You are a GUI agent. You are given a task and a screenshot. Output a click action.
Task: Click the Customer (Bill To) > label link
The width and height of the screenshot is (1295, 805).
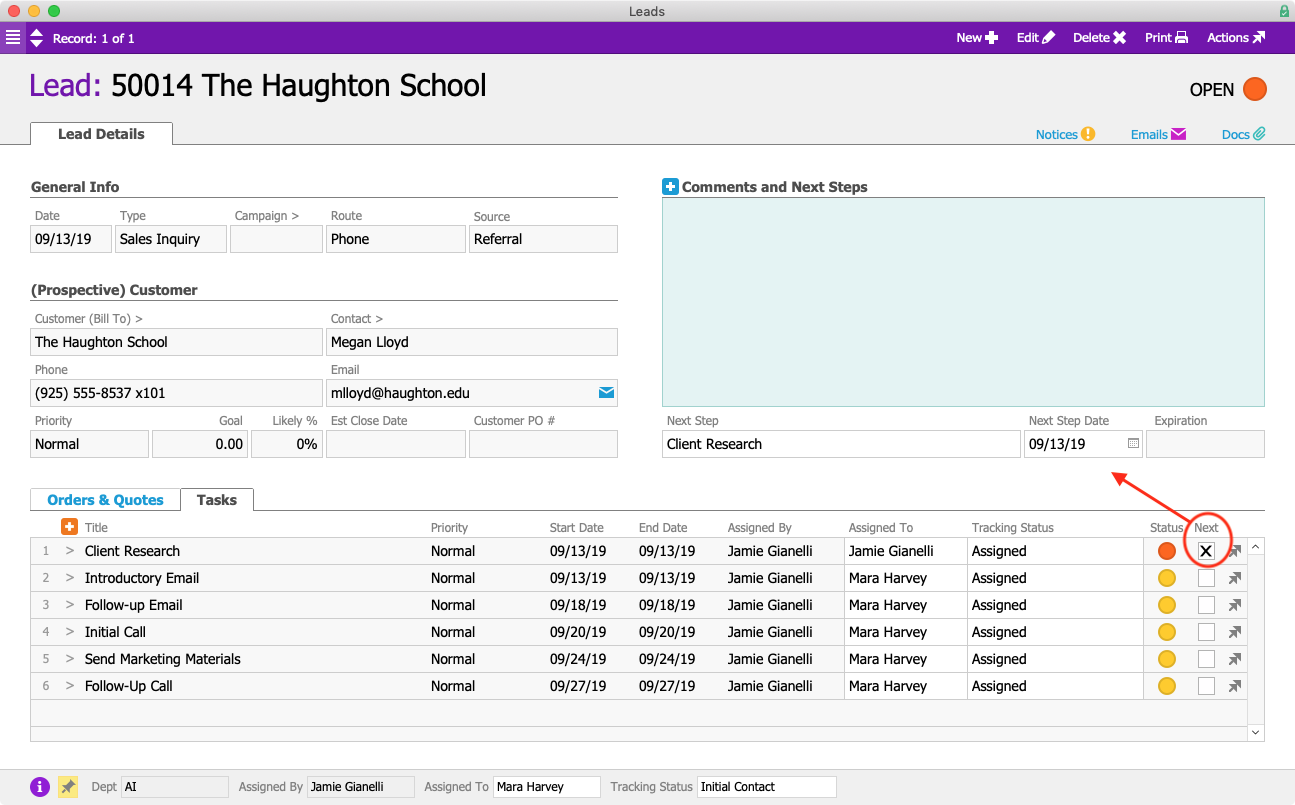[89, 319]
